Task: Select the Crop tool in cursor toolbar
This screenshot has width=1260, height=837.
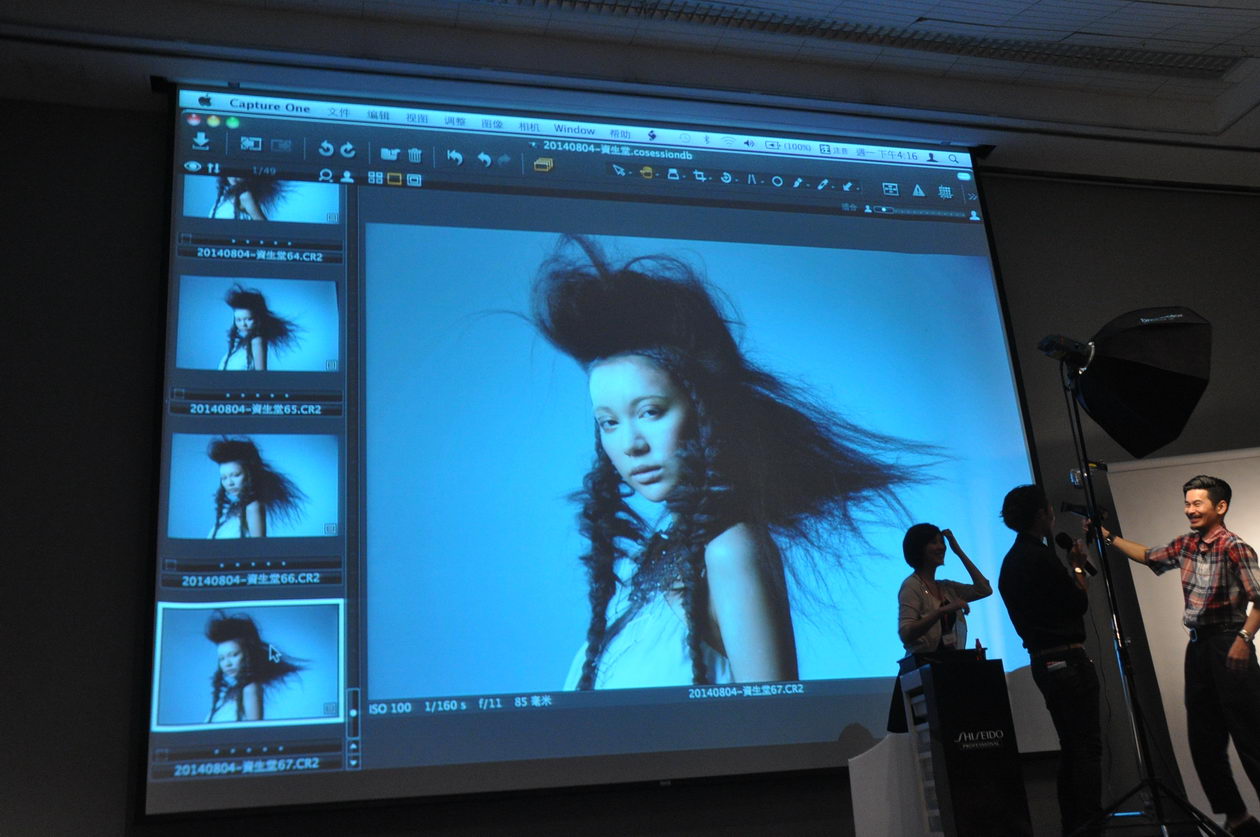Action: pos(700,176)
